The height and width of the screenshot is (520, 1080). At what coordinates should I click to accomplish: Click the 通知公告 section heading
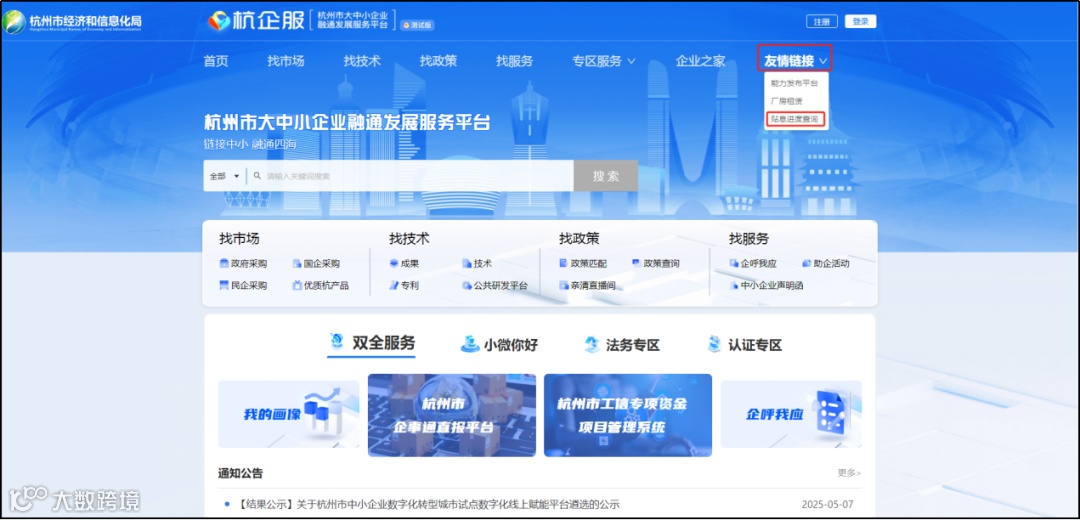pos(240,473)
